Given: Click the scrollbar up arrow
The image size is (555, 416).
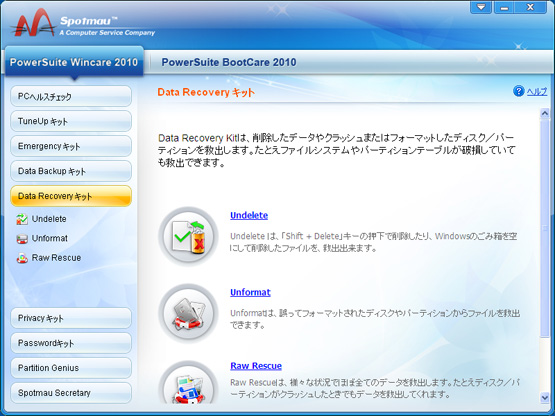Looking at the screenshot, I should (x=545, y=113).
